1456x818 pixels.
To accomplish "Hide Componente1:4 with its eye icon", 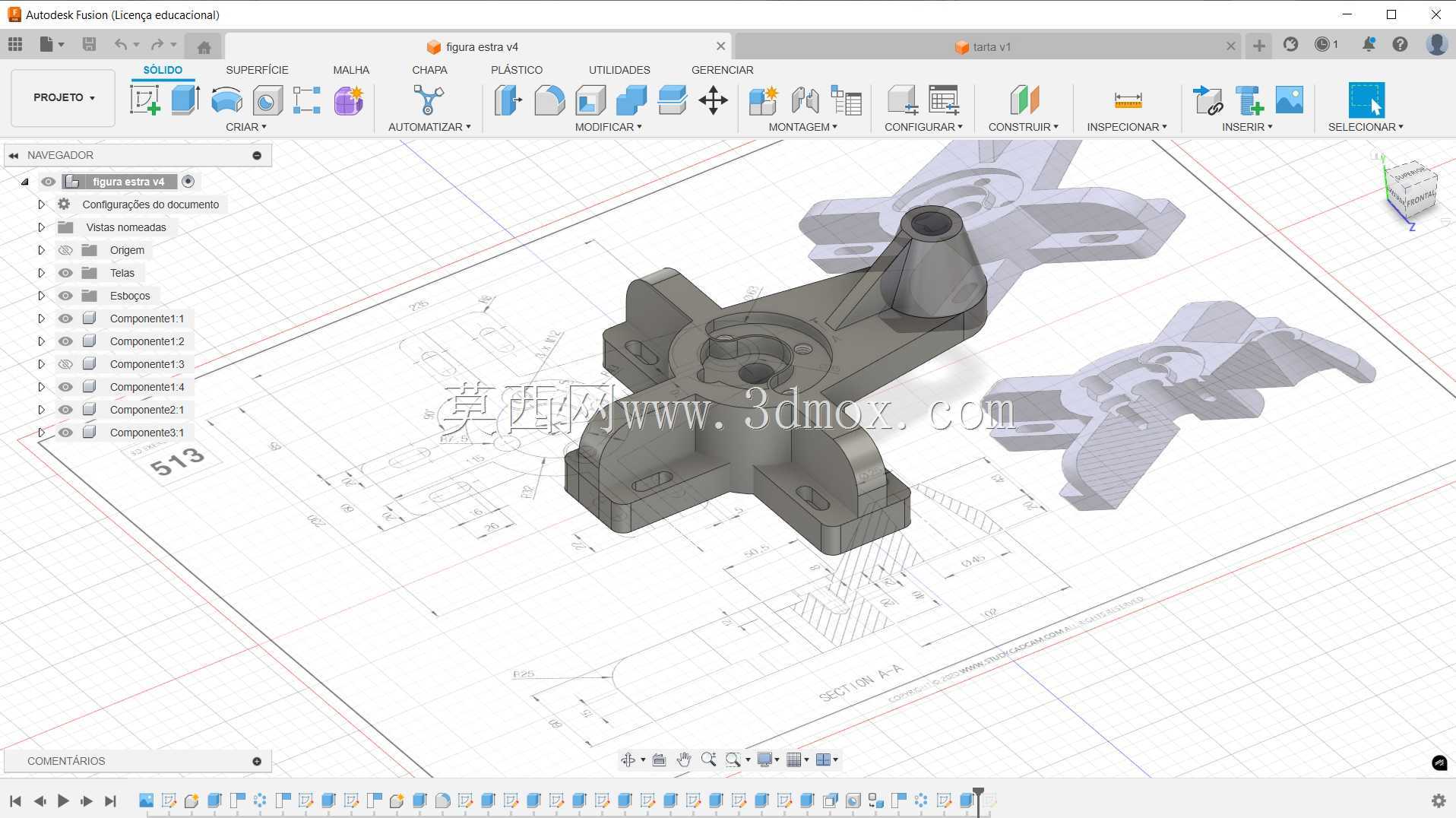I will (65, 387).
